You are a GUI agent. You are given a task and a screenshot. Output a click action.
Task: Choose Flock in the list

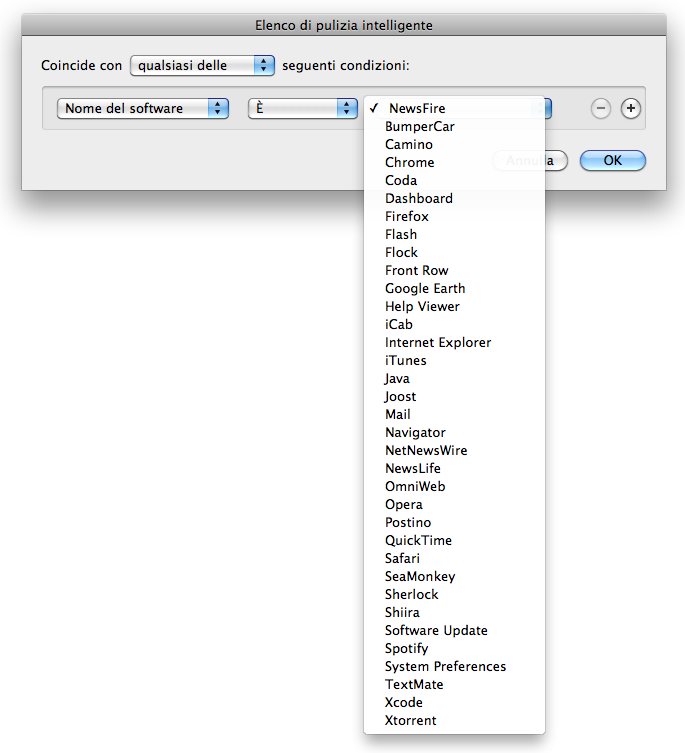454,253
